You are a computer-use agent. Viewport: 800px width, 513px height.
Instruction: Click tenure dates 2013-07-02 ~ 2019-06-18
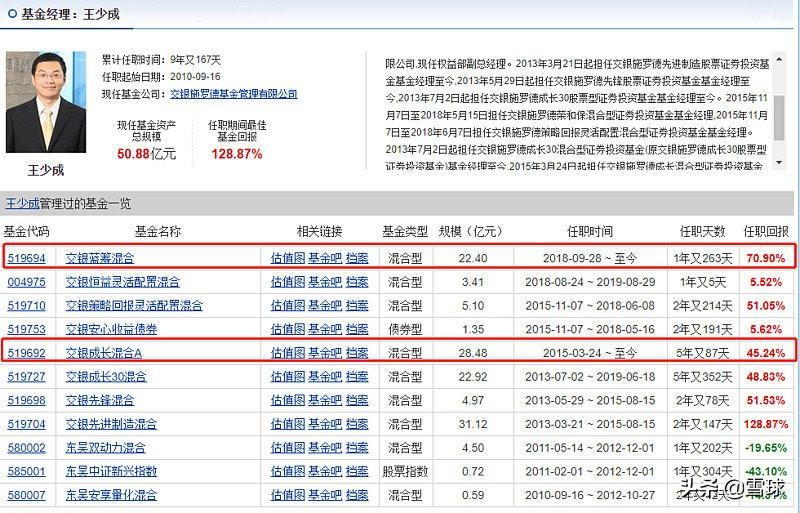(590, 377)
